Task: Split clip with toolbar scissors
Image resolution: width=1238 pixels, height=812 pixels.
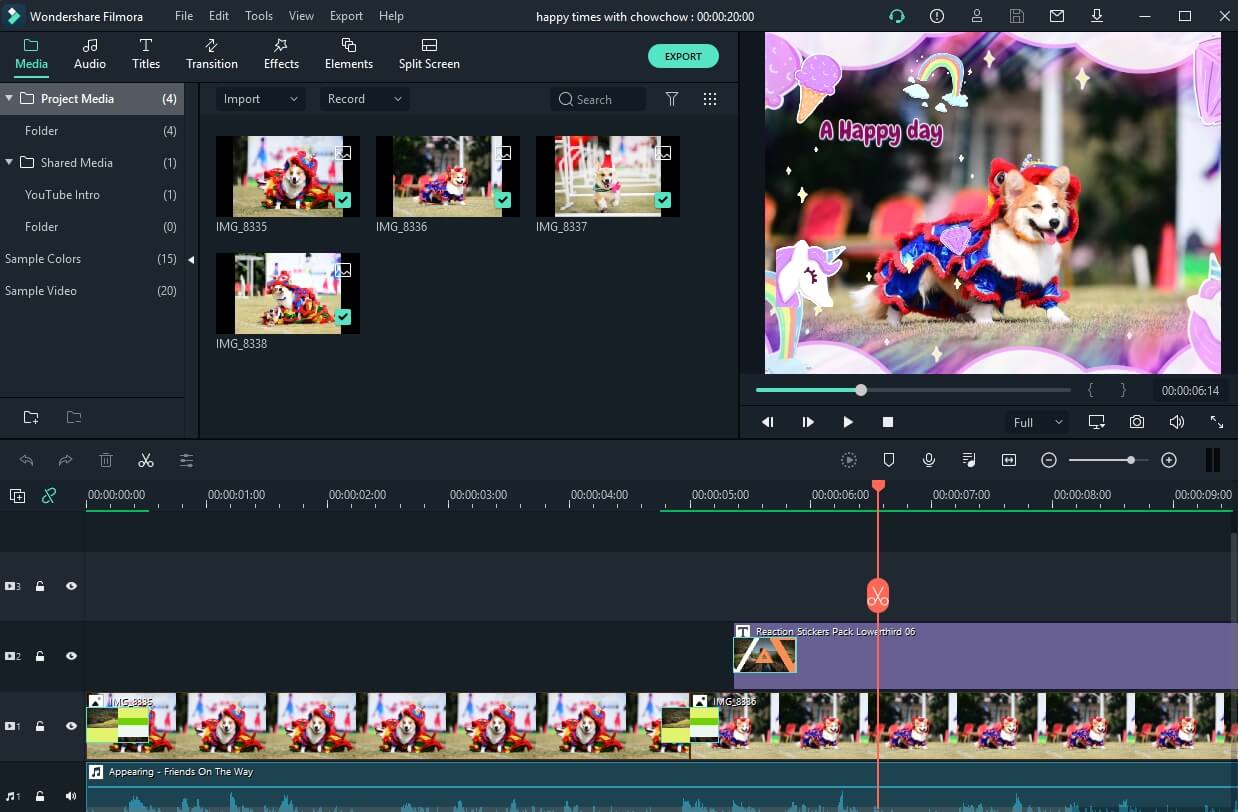Action: pyautogui.click(x=146, y=460)
